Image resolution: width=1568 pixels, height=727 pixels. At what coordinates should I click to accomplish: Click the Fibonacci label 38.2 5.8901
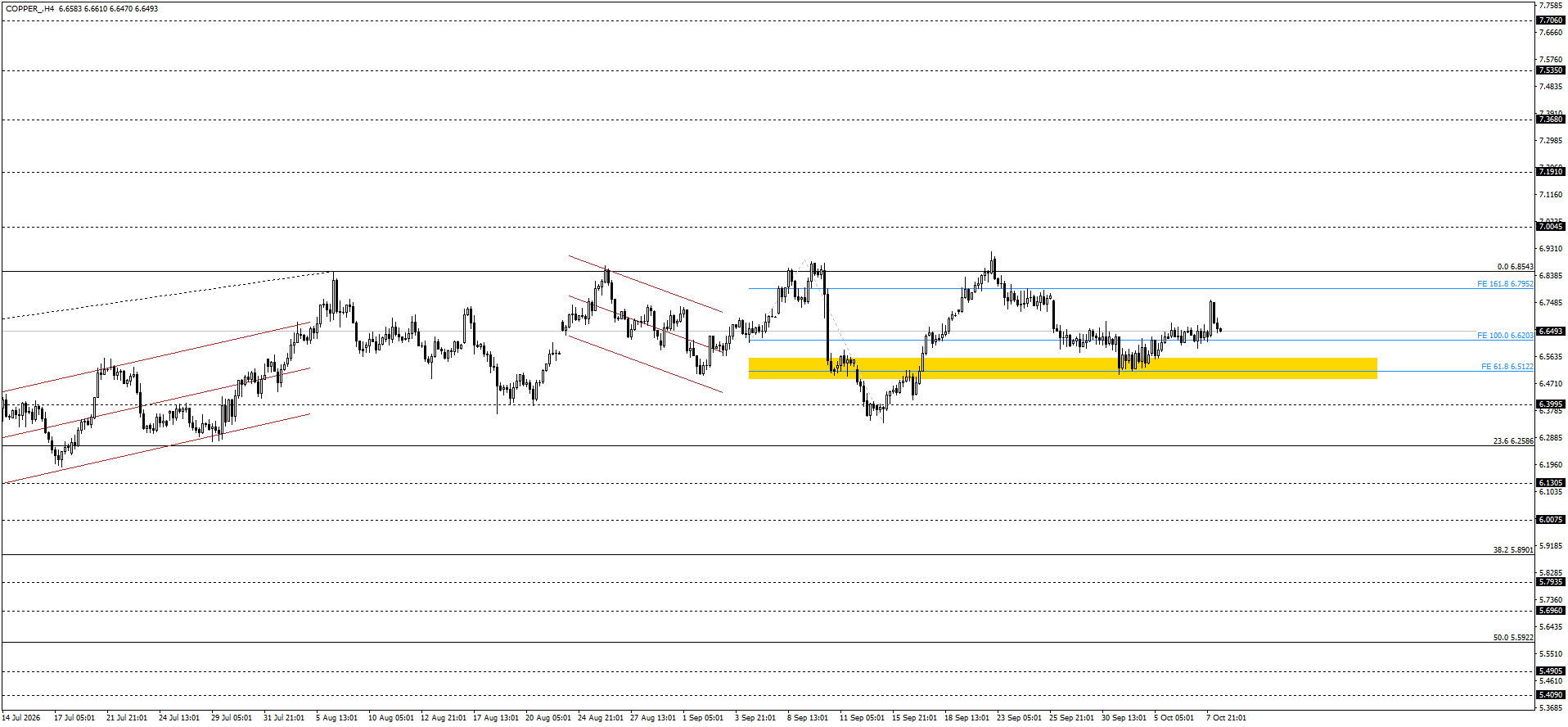[x=1513, y=550]
